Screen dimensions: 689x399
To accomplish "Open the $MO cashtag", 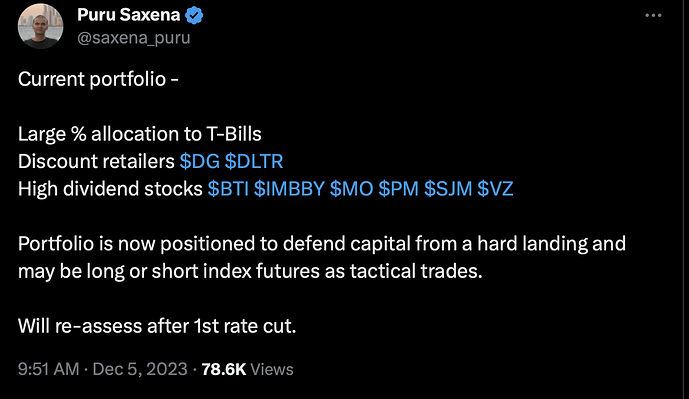I will [x=352, y=189].
